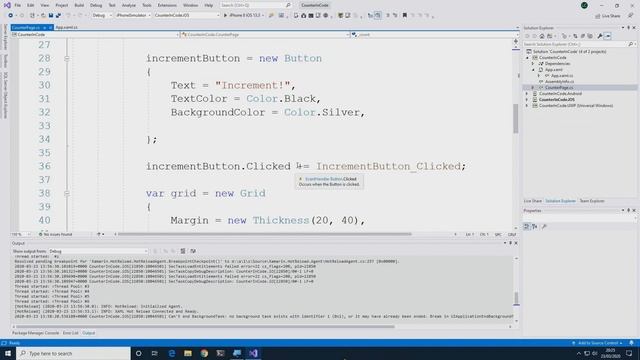640x360 pixels.
Task: Click Add to Source Control in status bar
Action: click(x=598, y=343)
